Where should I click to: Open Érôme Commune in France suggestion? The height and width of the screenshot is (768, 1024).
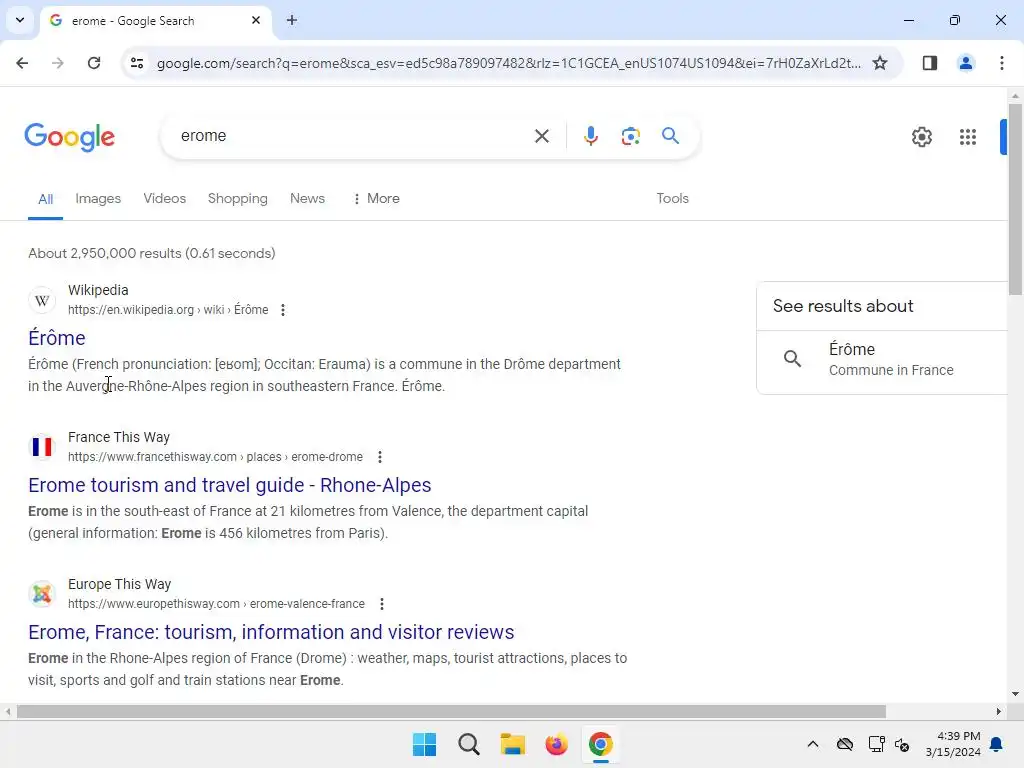tap(882, 359)
